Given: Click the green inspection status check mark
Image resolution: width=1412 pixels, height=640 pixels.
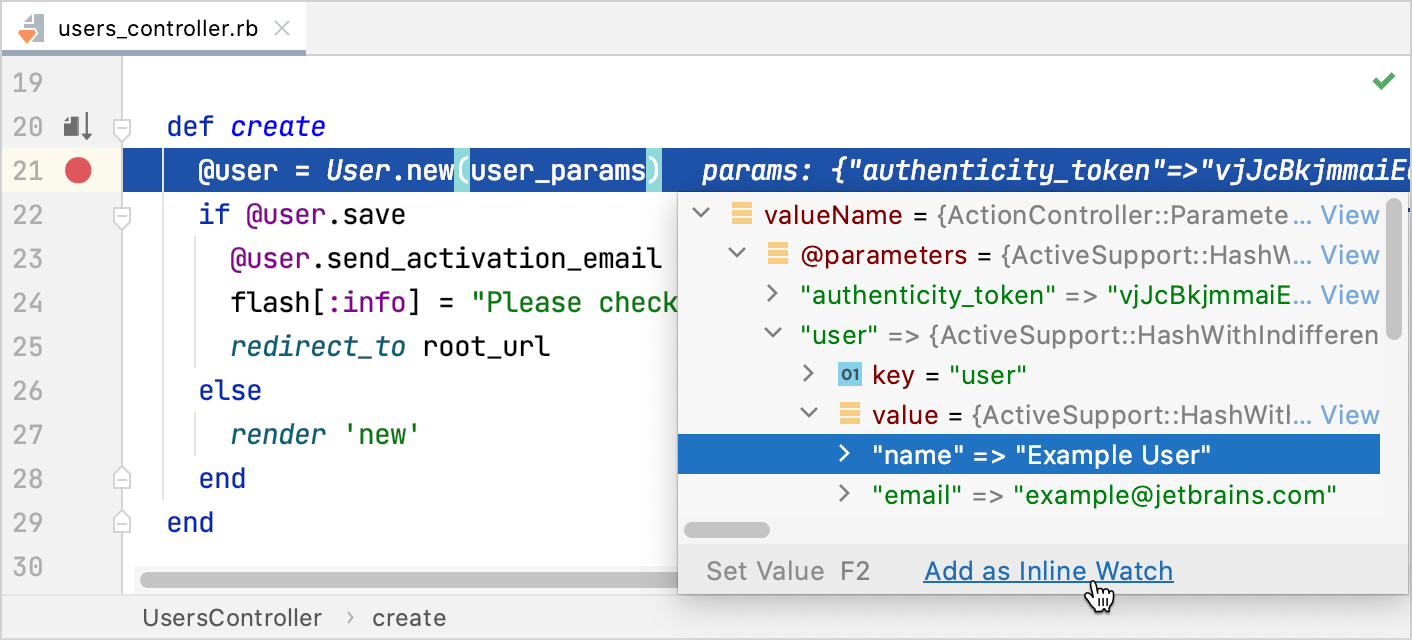Looking at the screenshot, I should click(1385, 80).
